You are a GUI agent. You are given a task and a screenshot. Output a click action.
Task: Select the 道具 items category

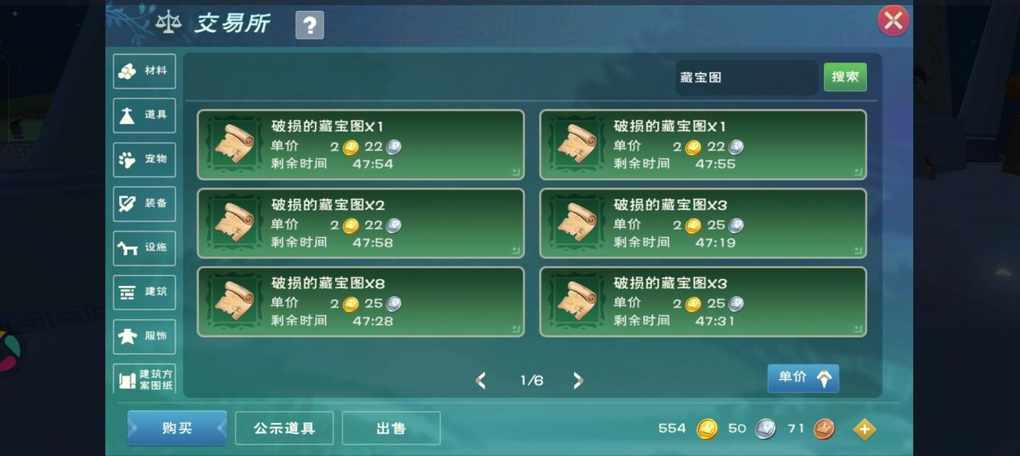(144, 115)
